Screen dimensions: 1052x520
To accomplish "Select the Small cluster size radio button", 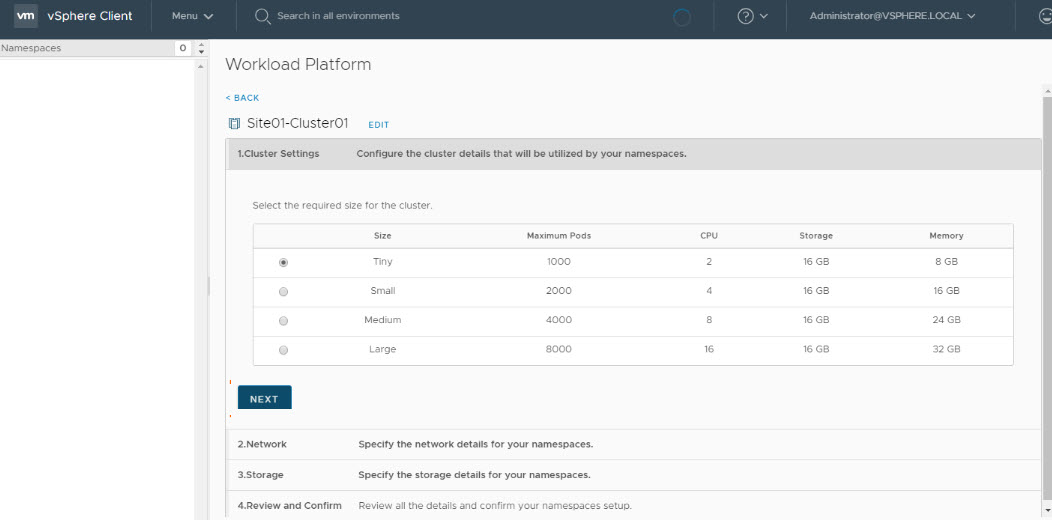I will tap(284, 292).
